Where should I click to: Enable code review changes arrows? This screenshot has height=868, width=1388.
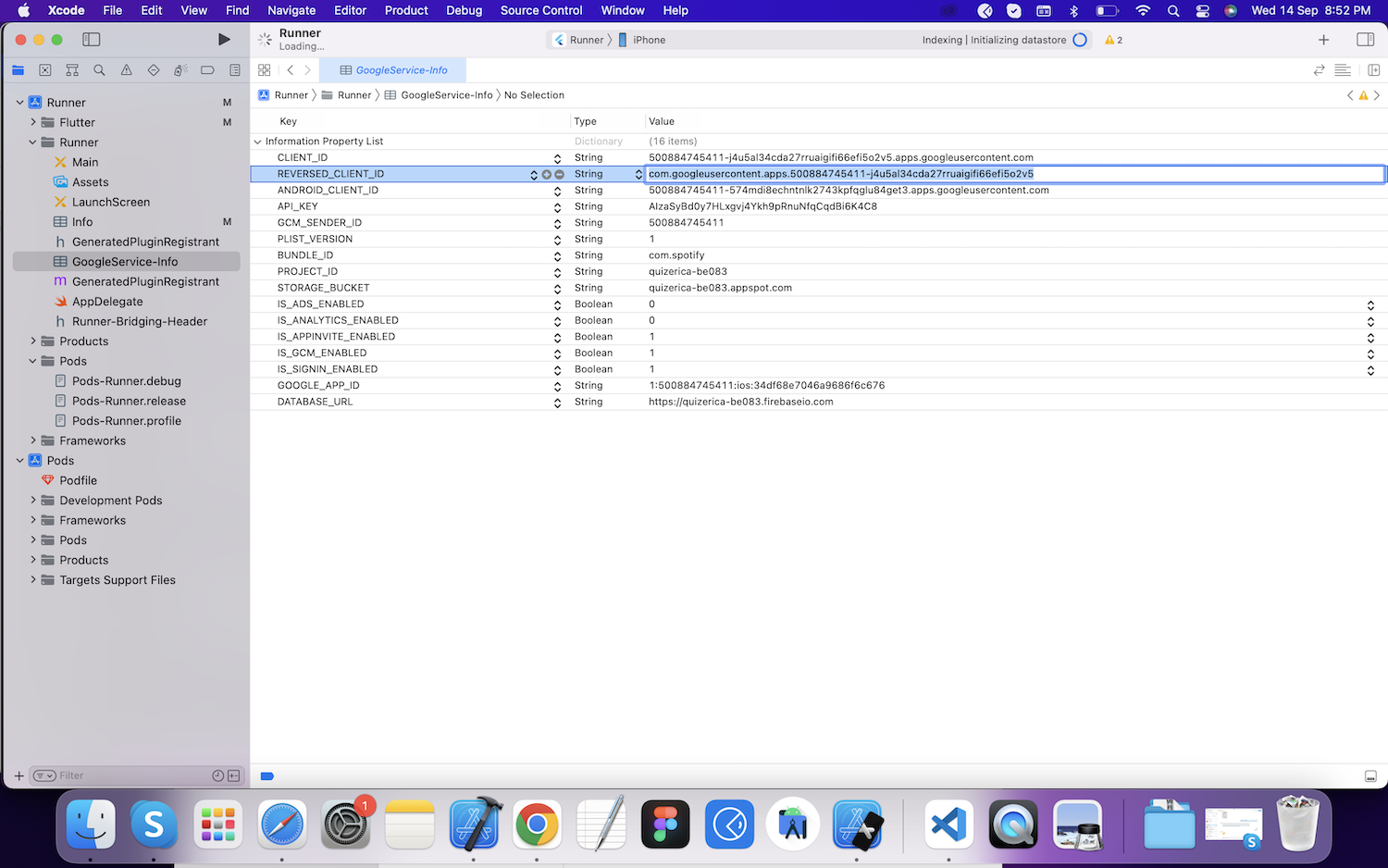pyautogui.click(x=1320, y=70)
